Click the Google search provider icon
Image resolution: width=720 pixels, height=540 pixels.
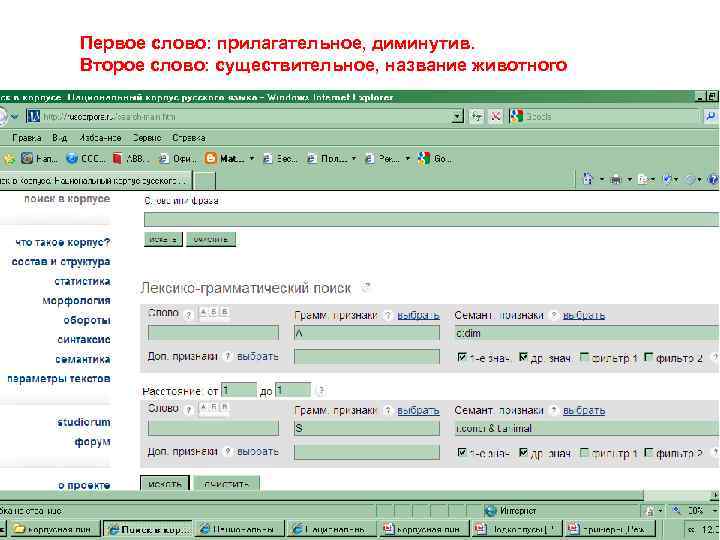(x=517, y=117)
